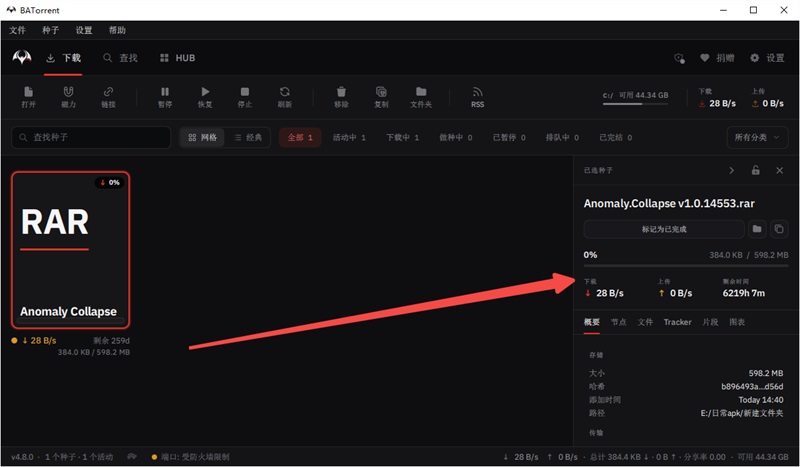Select the 经典 classic view toggle
Viewport: 800px width, 467px height.
click(x=247, y=137)
